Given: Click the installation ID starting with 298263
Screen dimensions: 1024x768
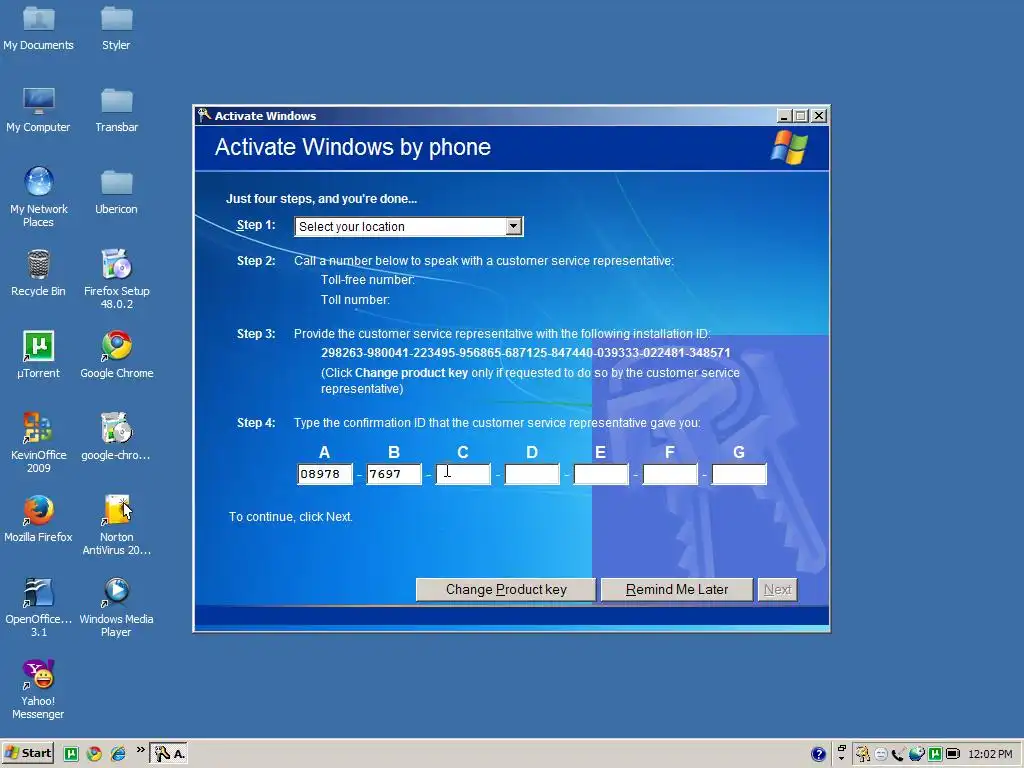Looking at the screenshot, I should click(526, 353).
